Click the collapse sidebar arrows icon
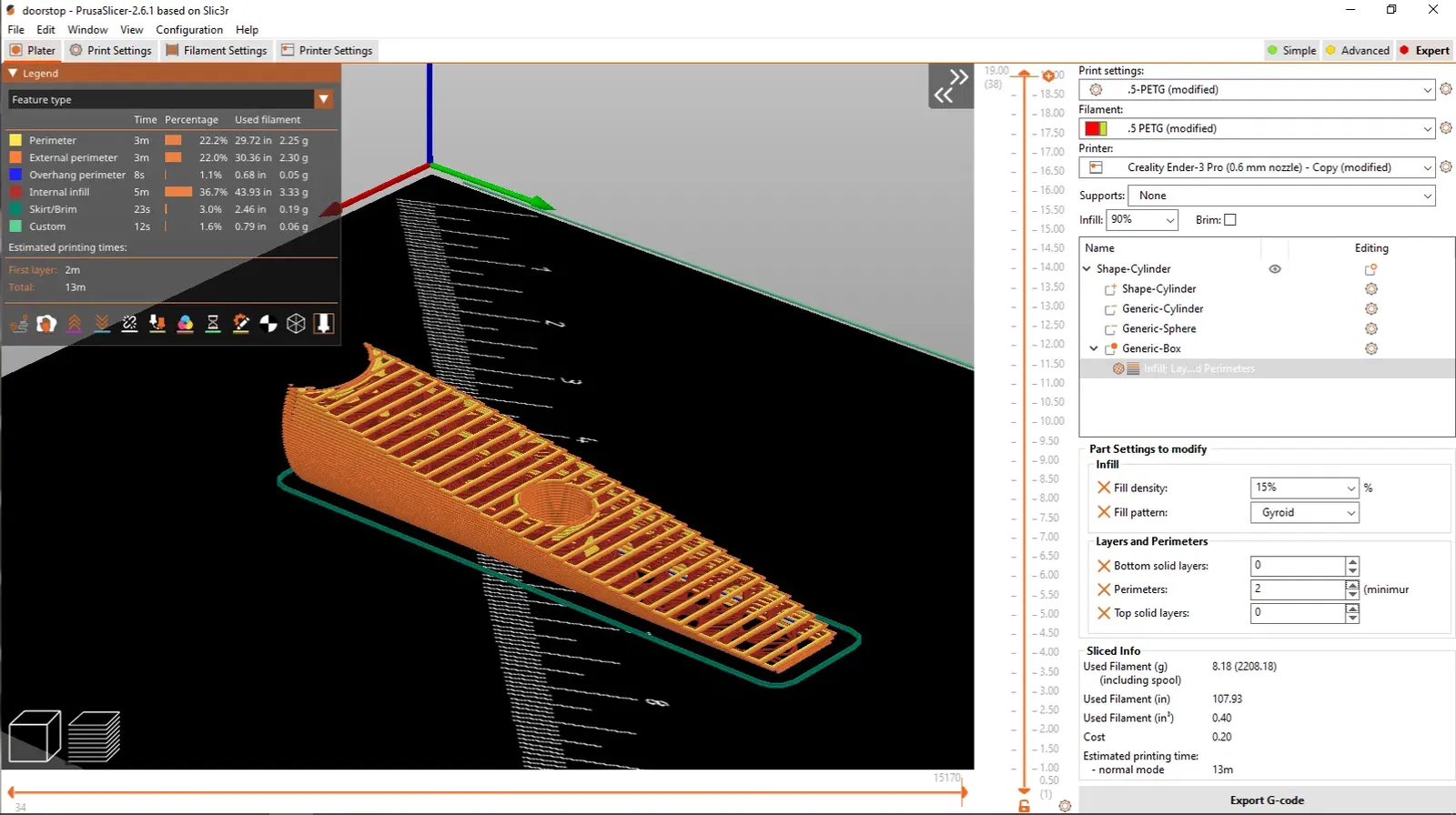Viewport: 1456px width, 815px height. point(951,86)
